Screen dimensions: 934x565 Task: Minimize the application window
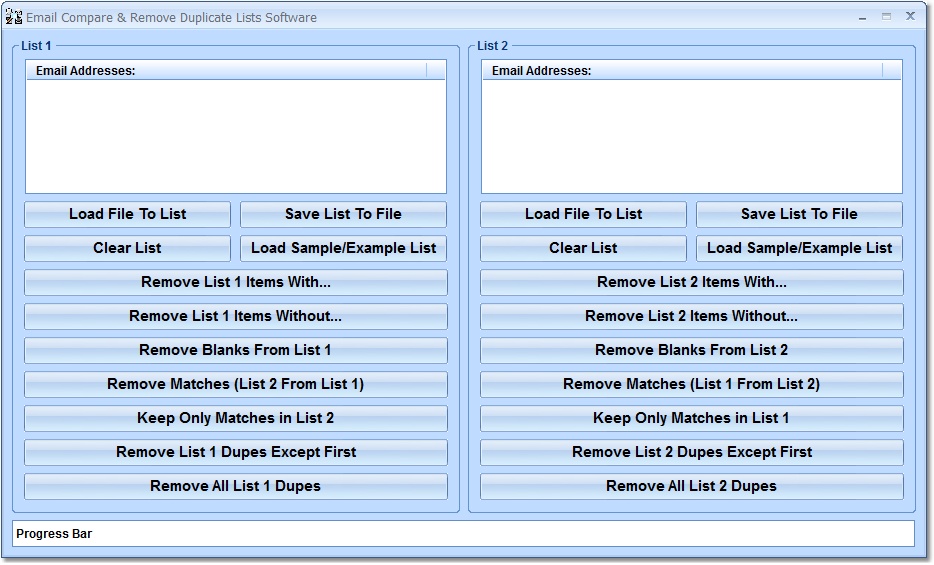pos(863,17)
